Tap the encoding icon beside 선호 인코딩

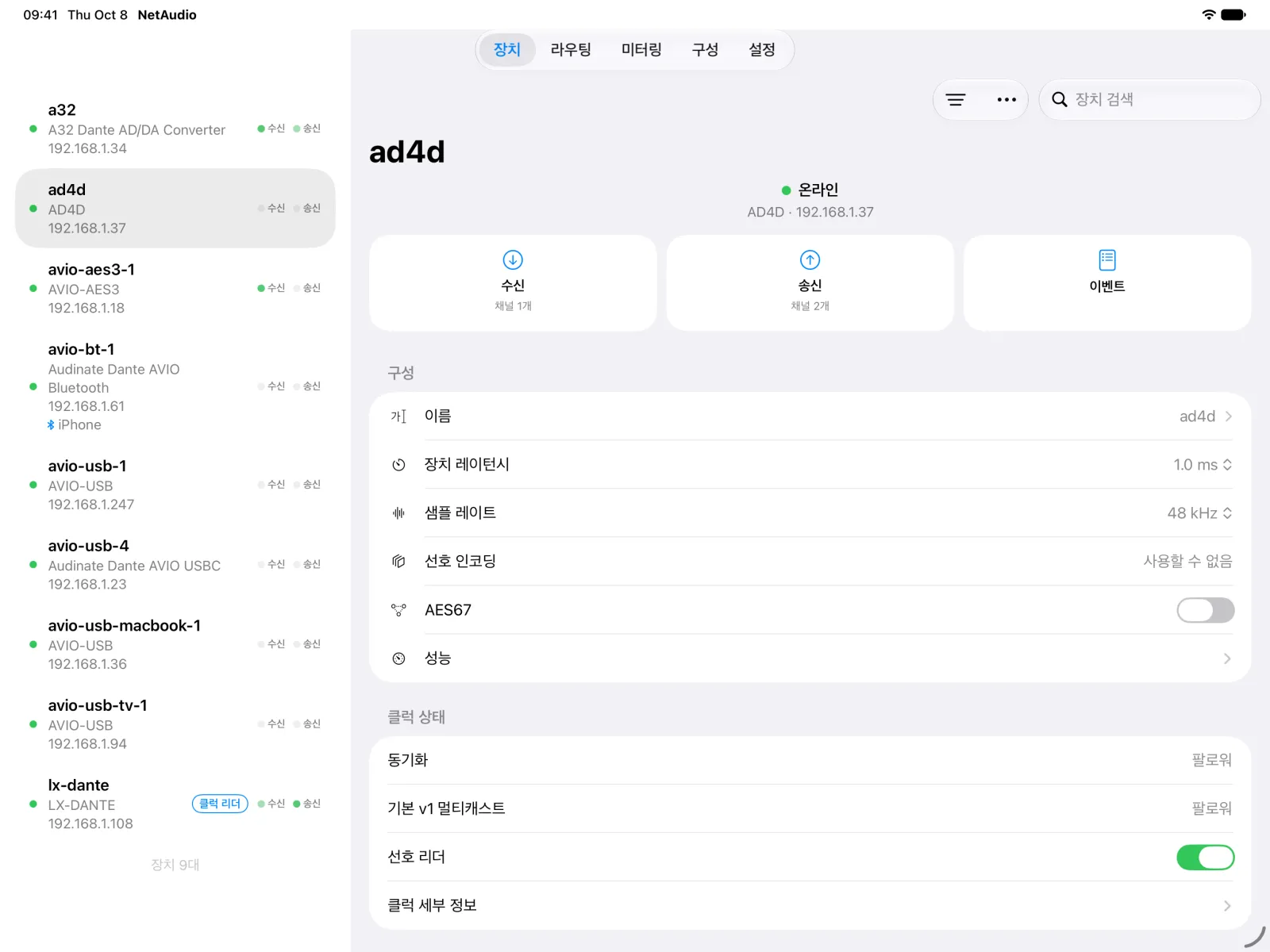click(x=398, y=562)
